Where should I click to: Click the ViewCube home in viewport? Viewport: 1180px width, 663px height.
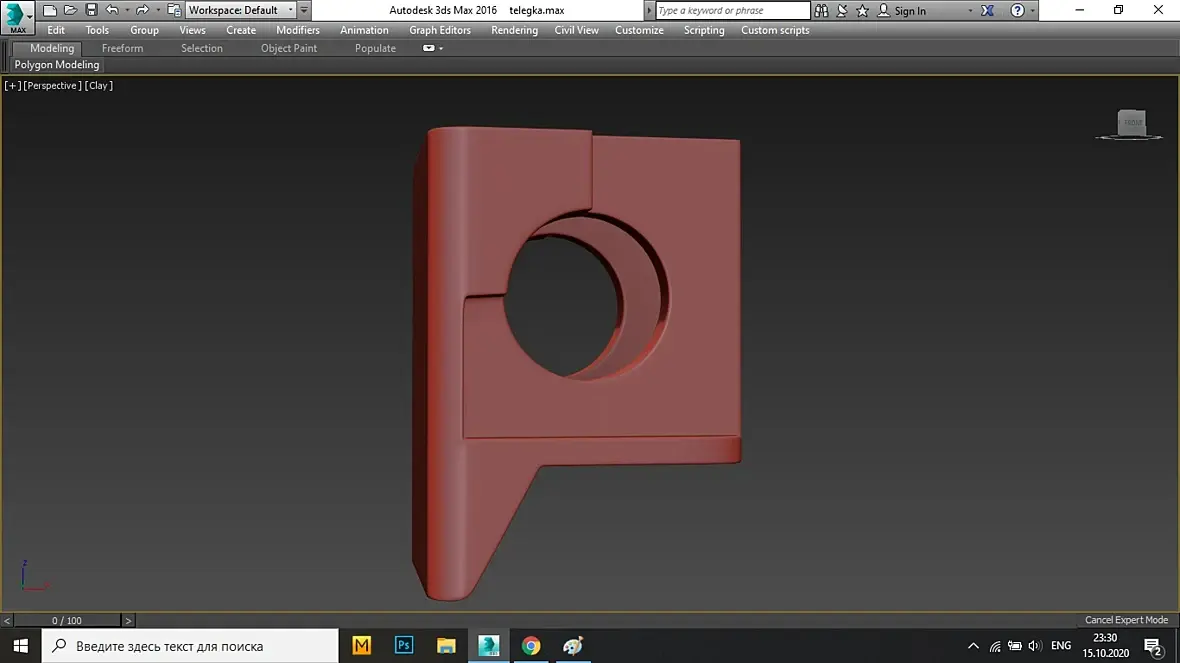coord(1131,123)
